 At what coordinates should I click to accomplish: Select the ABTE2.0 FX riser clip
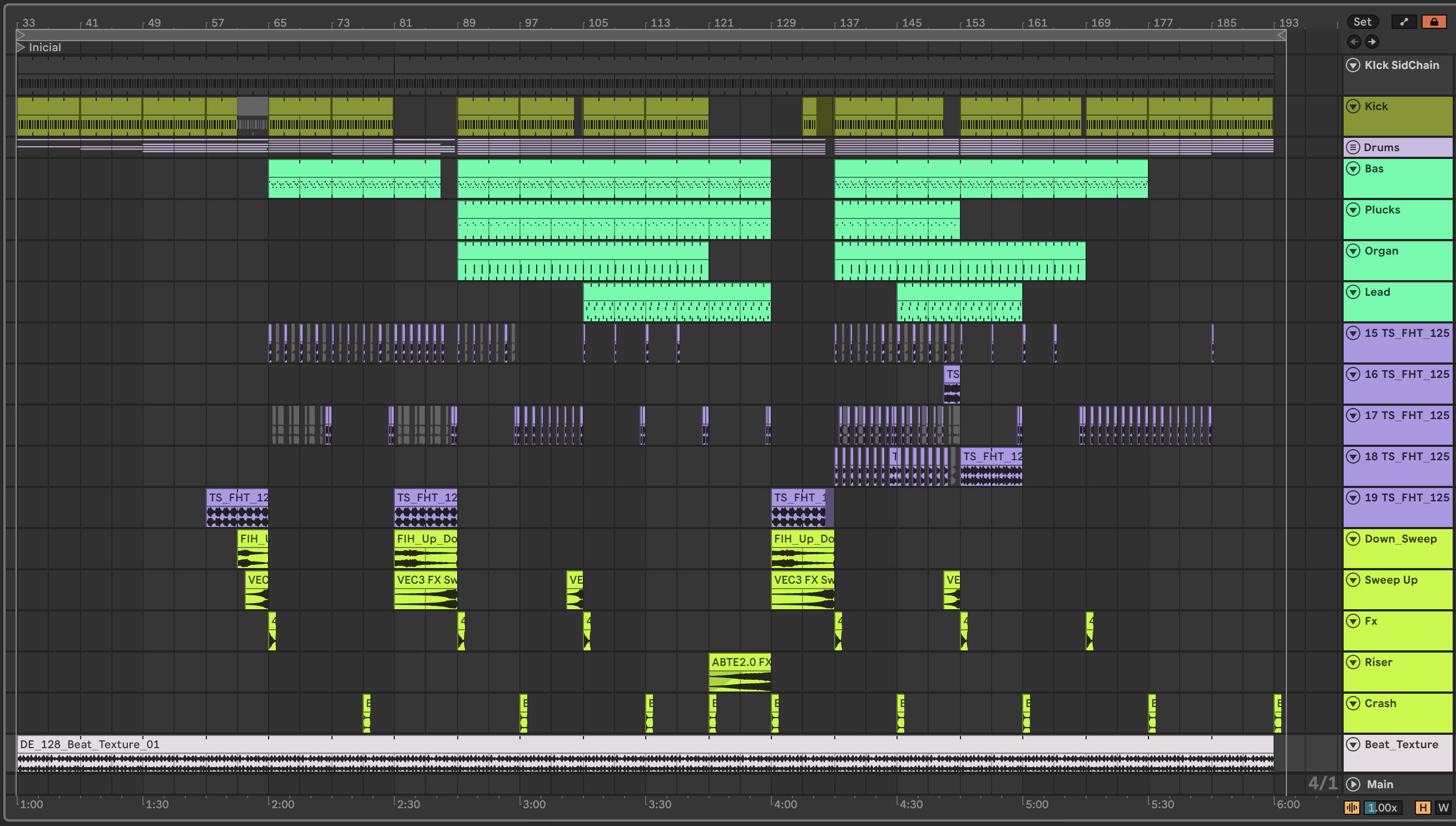point(739,662)
